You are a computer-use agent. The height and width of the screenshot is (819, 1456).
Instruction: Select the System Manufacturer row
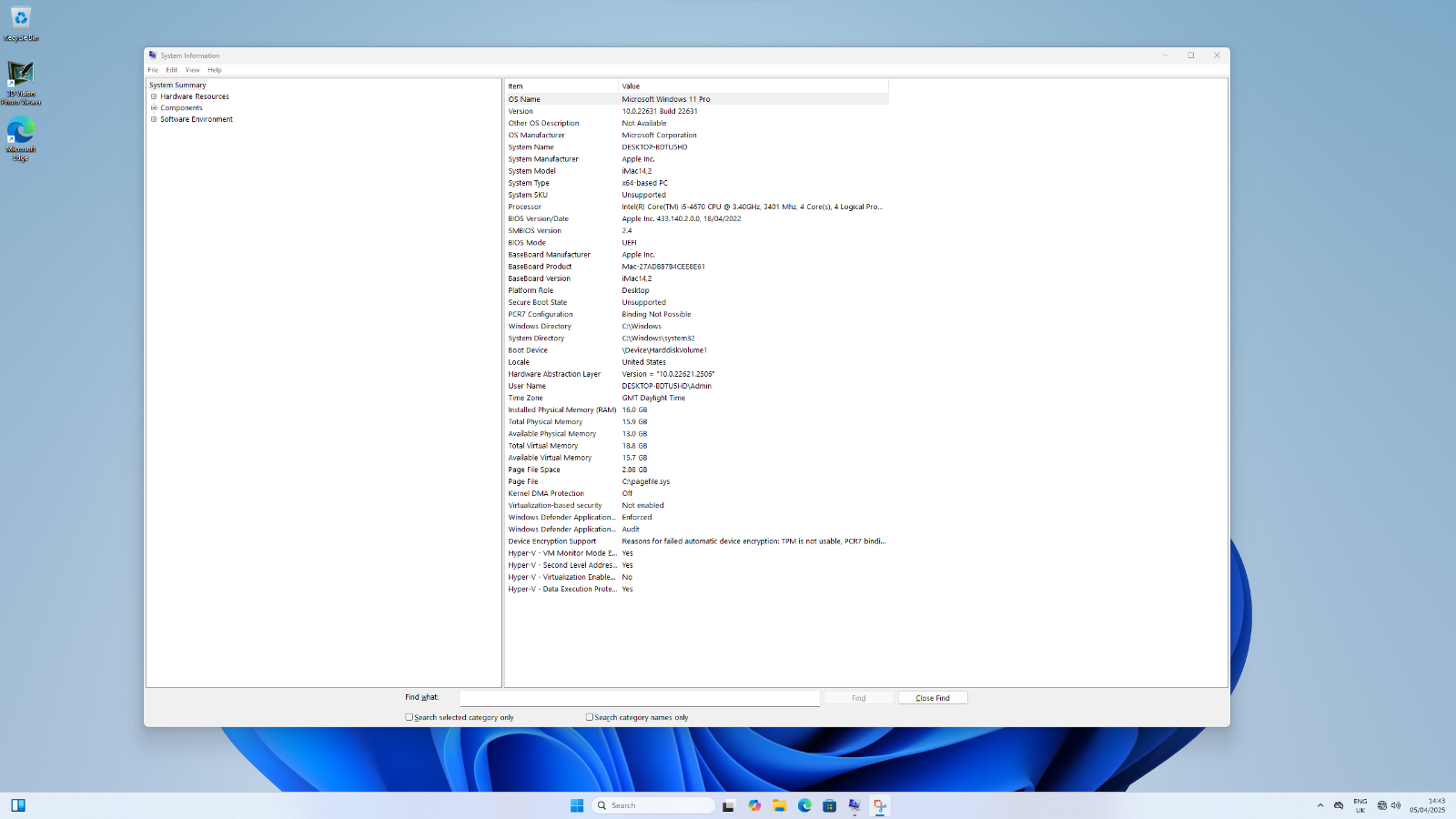(697, 158)
